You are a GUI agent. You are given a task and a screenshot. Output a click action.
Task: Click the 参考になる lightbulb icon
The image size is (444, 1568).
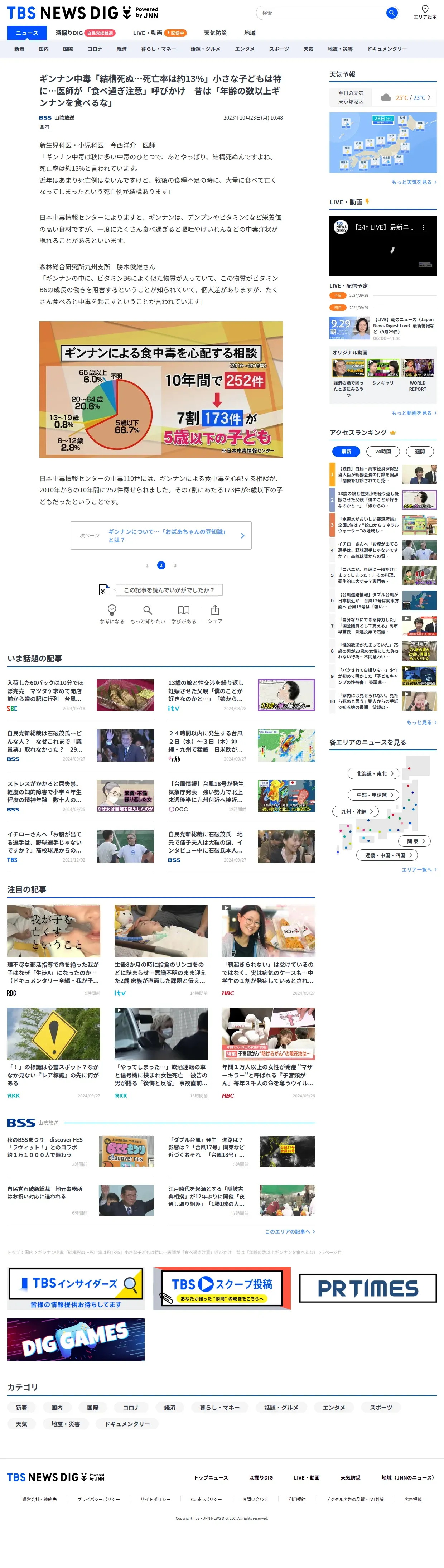click(112, 609)
